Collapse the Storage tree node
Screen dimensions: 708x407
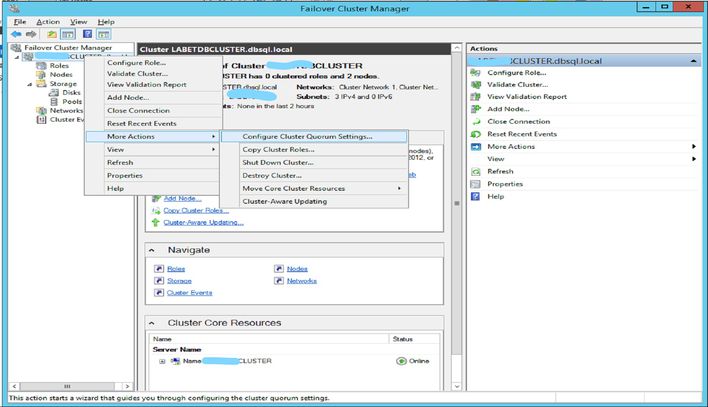pyautogui.click(x=30, y=84)
